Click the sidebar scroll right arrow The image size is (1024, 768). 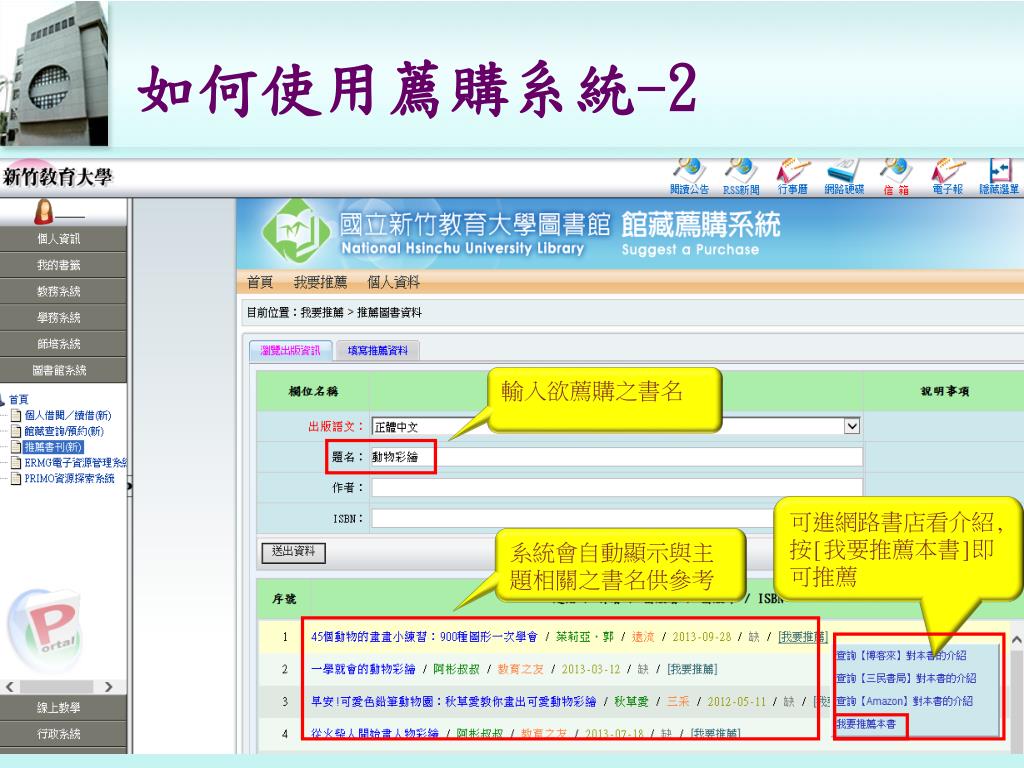coord(108,687)
